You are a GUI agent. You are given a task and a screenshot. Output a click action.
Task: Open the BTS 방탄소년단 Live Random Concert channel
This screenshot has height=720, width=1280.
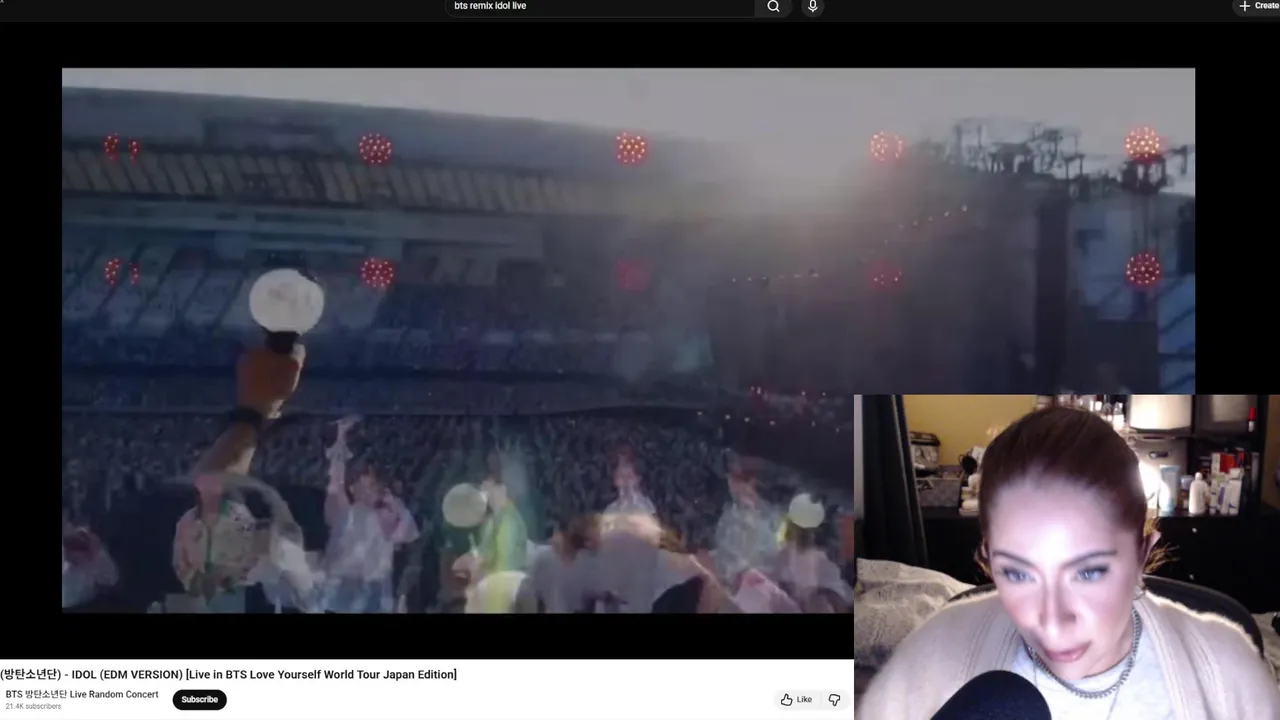(82, 694)
